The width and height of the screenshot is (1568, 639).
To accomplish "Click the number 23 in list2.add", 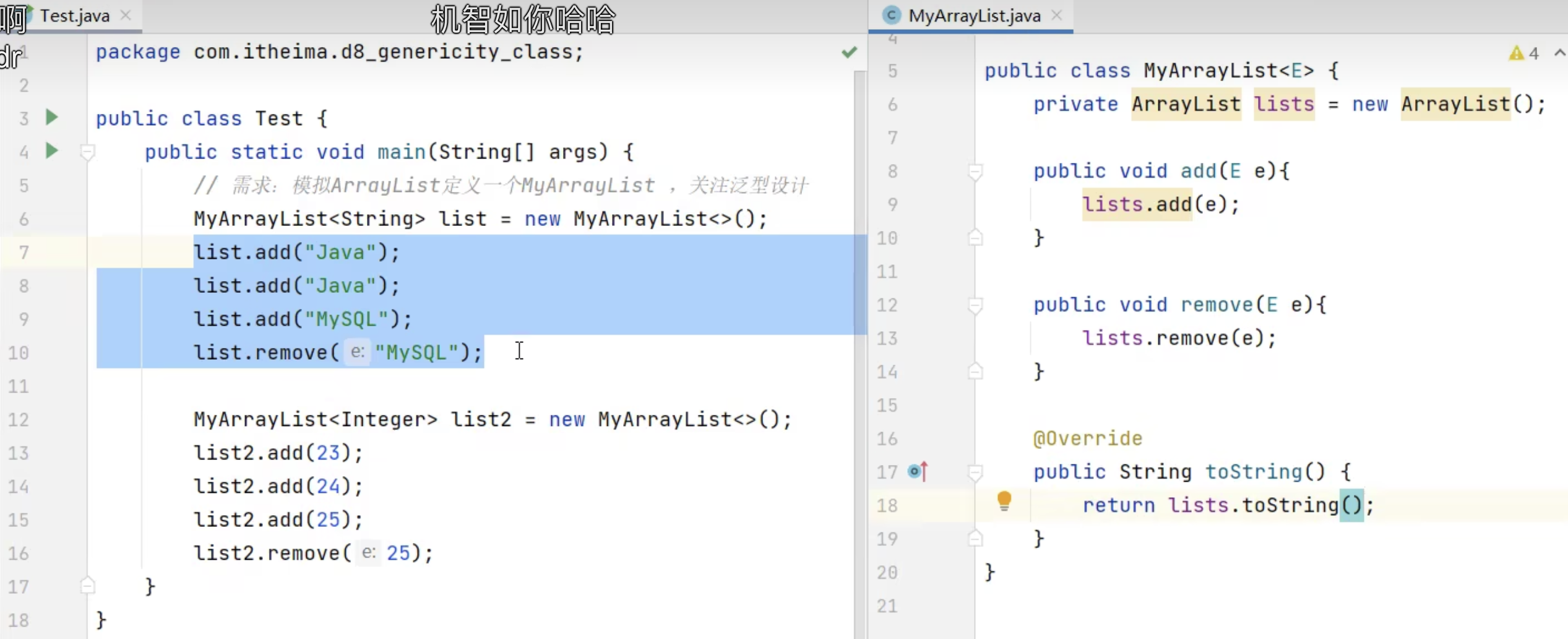I will pos(328,453).
